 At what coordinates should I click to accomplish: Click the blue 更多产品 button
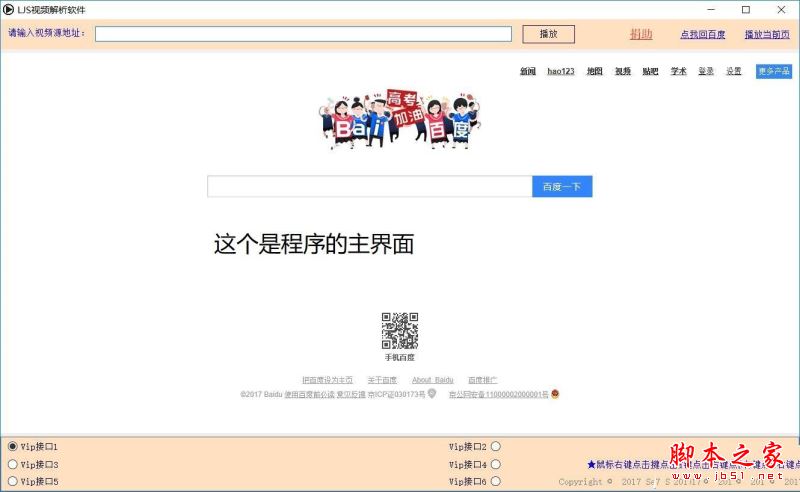coord(773,71)
